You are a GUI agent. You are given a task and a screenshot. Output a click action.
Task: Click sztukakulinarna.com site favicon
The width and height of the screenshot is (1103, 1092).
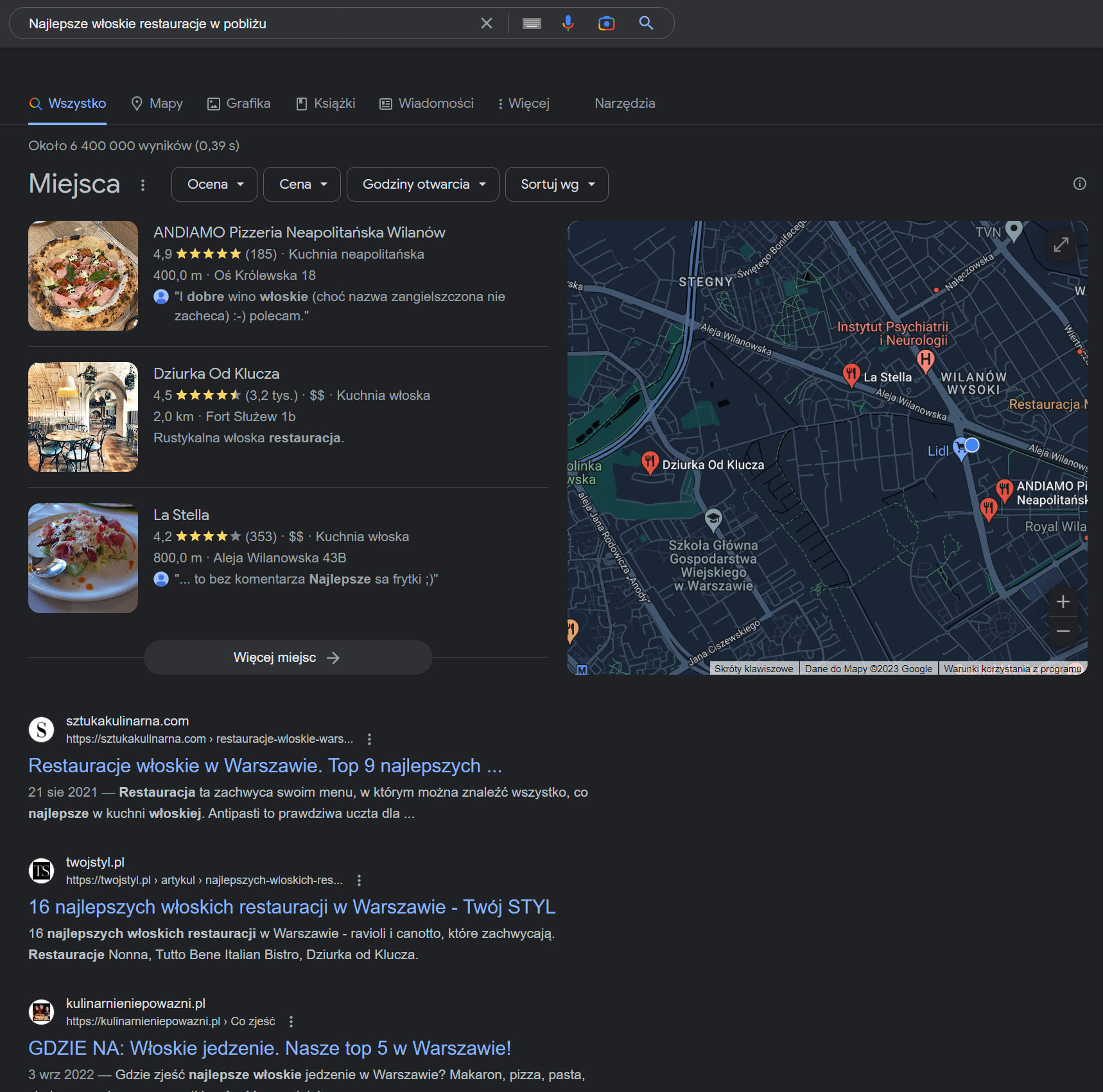[42, 729]
